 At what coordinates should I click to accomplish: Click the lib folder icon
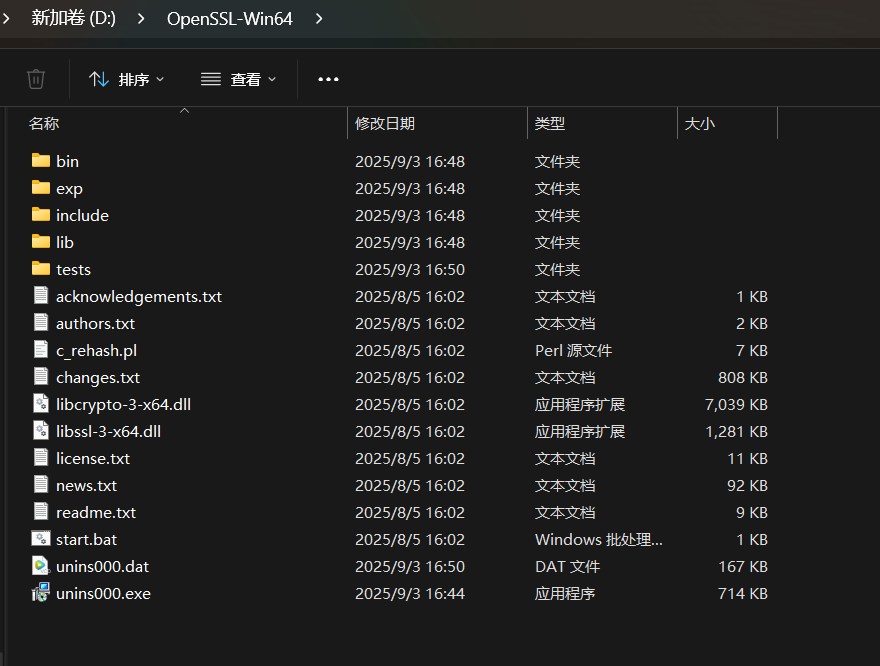coord(40,241)
